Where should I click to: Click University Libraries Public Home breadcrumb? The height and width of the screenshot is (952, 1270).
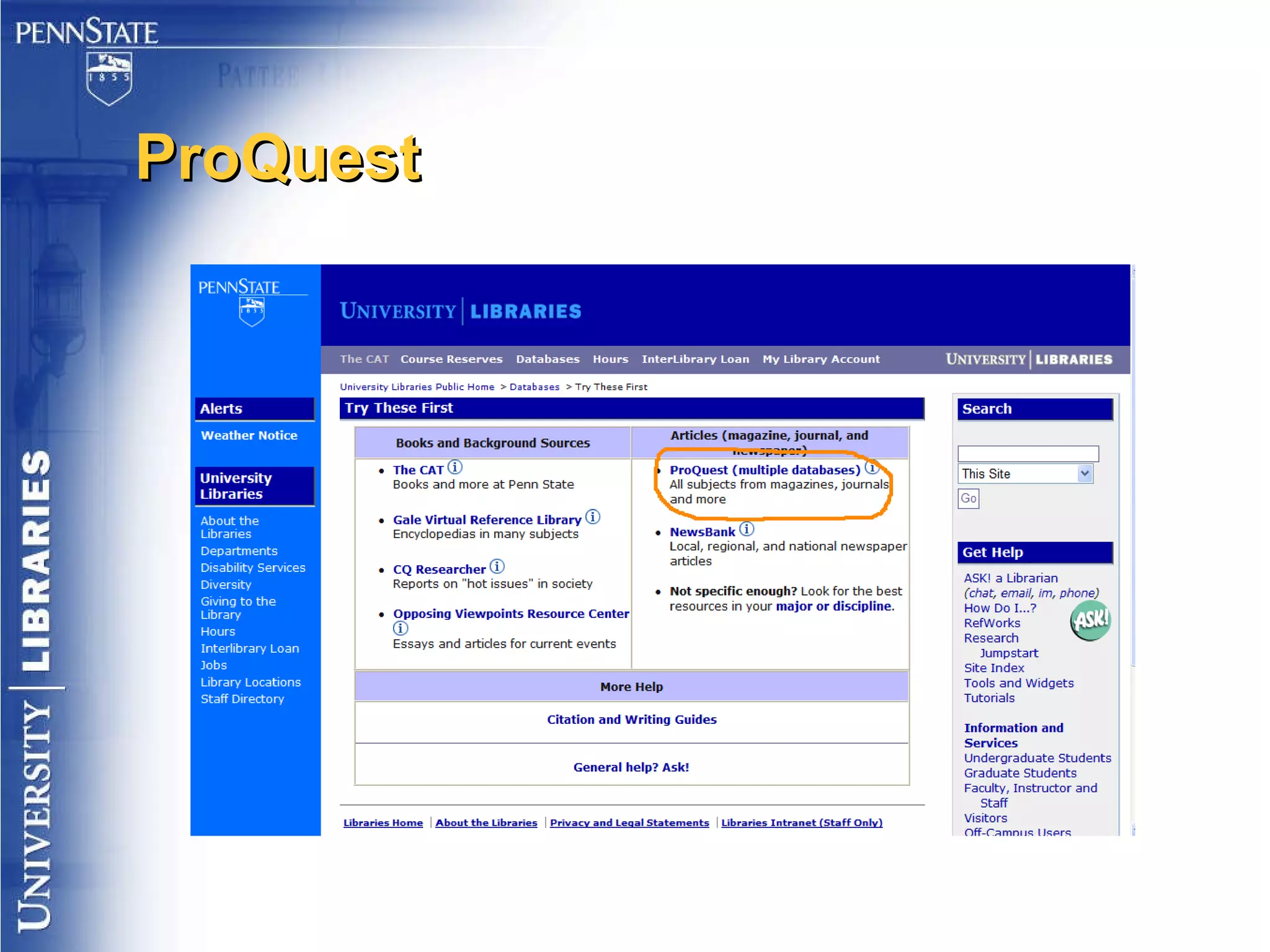click(417, 387)
